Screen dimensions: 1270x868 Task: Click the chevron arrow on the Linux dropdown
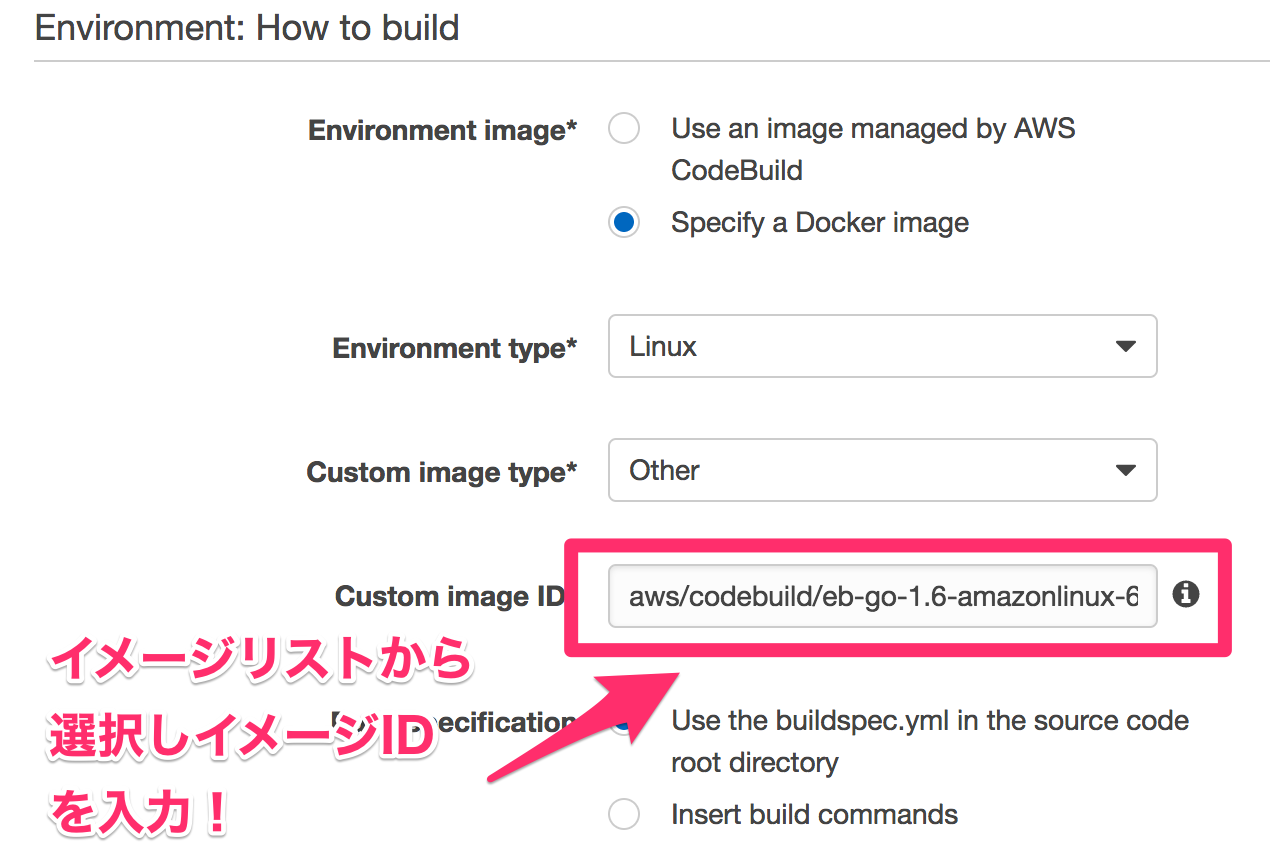(1128, 346)
